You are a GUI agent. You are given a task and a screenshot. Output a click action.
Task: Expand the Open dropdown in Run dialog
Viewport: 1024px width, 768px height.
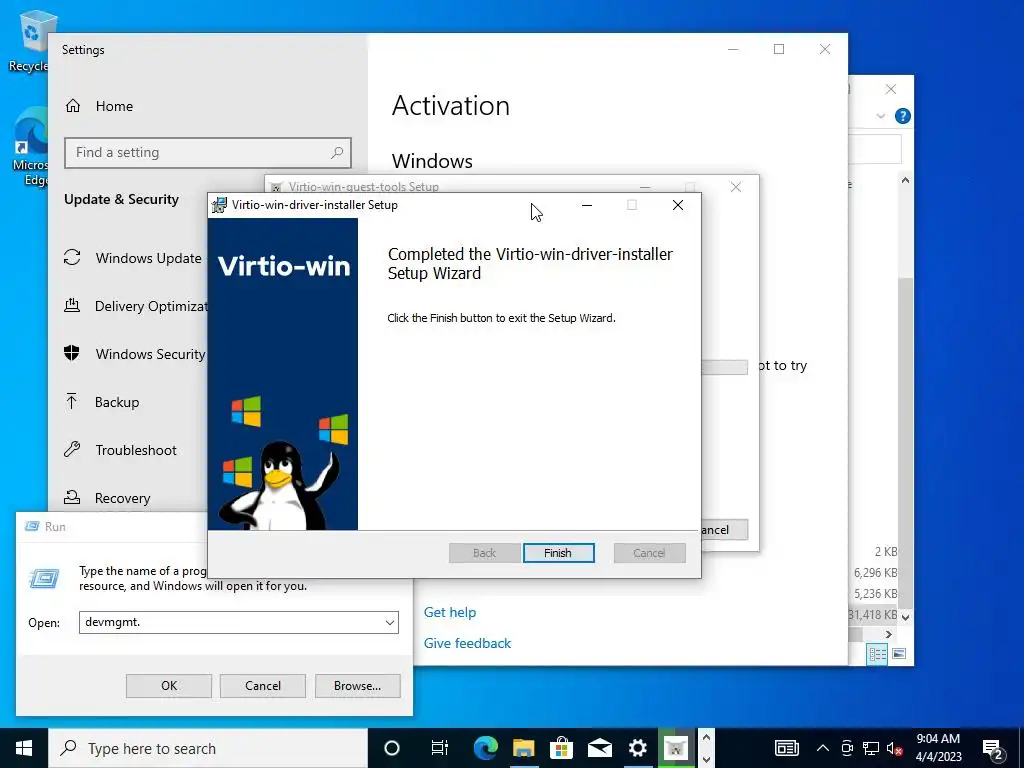390,622
